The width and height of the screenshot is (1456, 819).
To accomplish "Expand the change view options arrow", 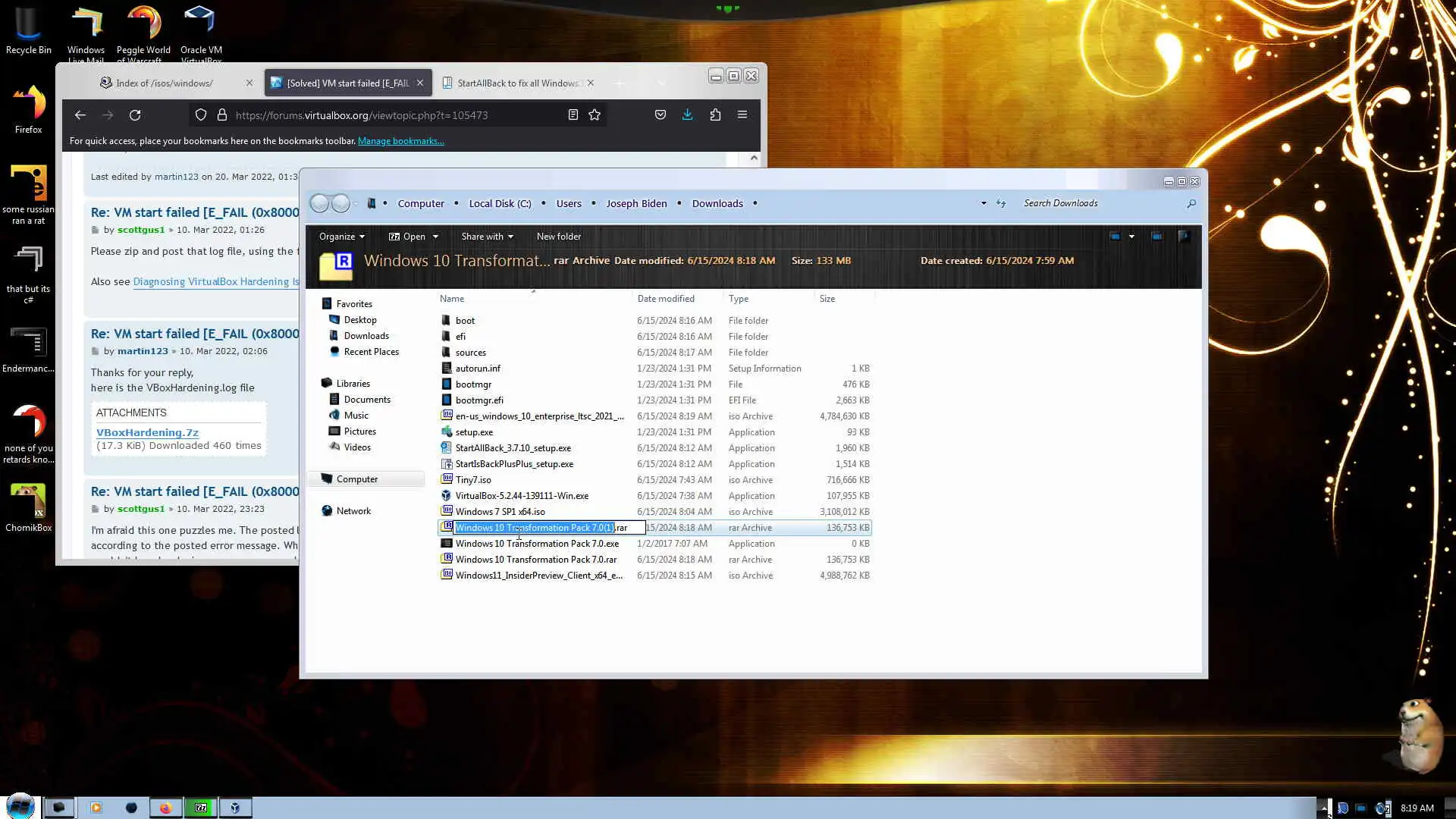I will (1131, 237).
